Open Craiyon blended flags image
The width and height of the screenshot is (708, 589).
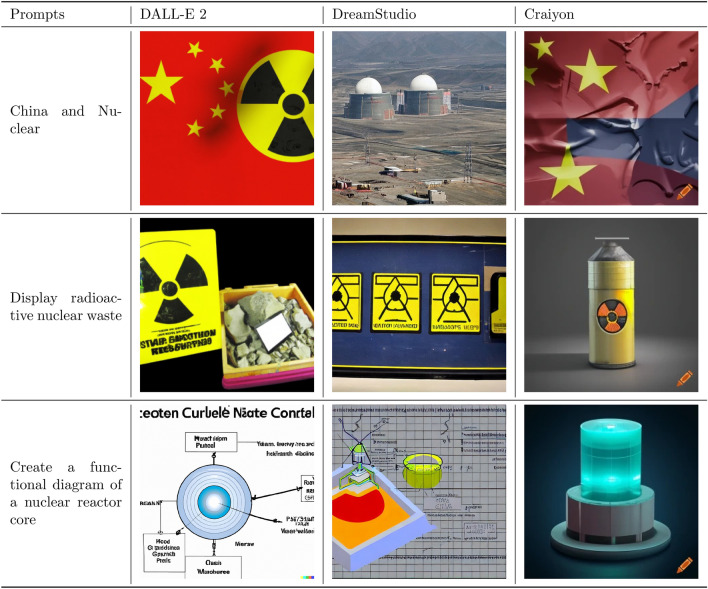[x=611, y=118]
